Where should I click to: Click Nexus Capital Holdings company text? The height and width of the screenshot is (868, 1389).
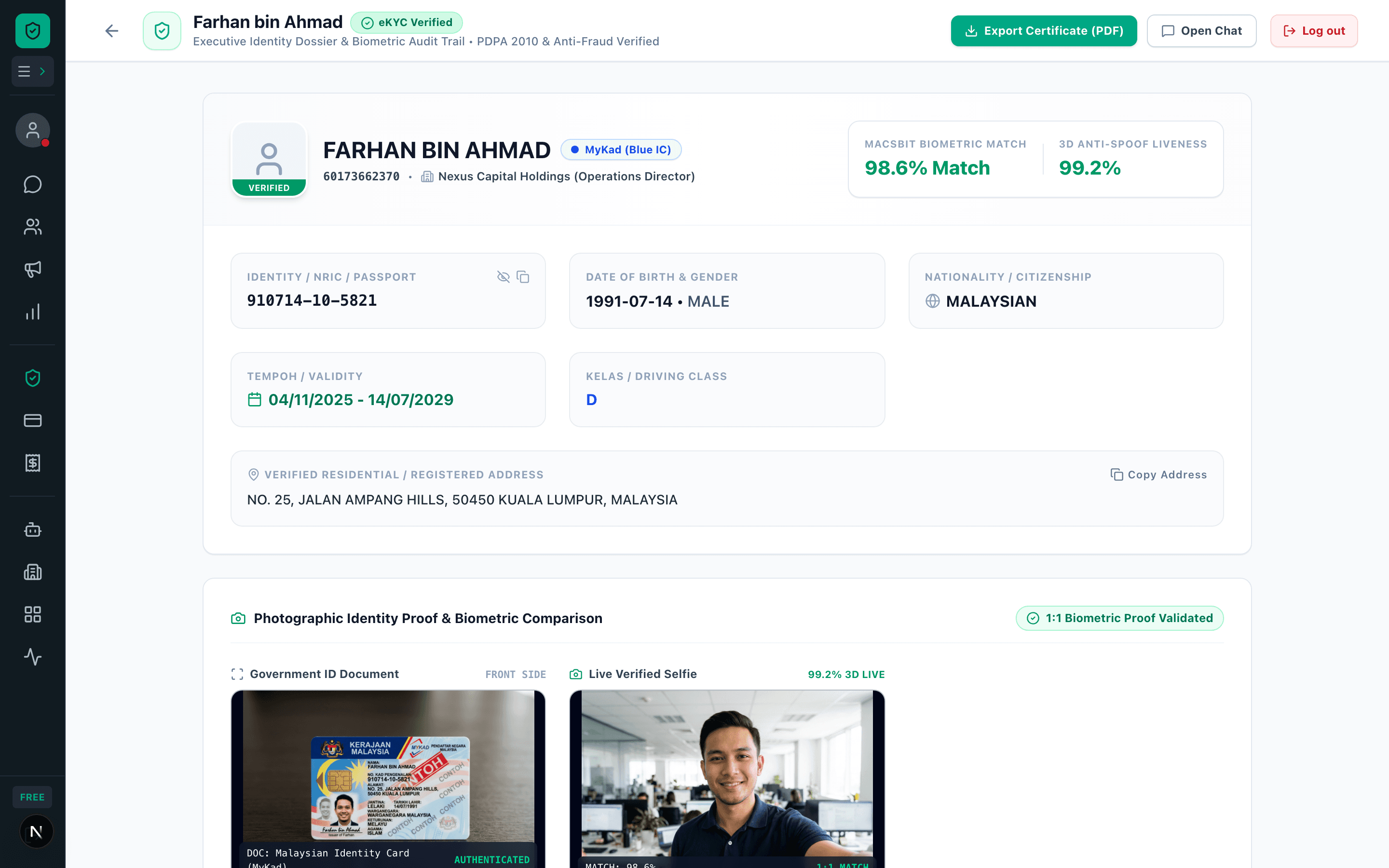point(566,176)
